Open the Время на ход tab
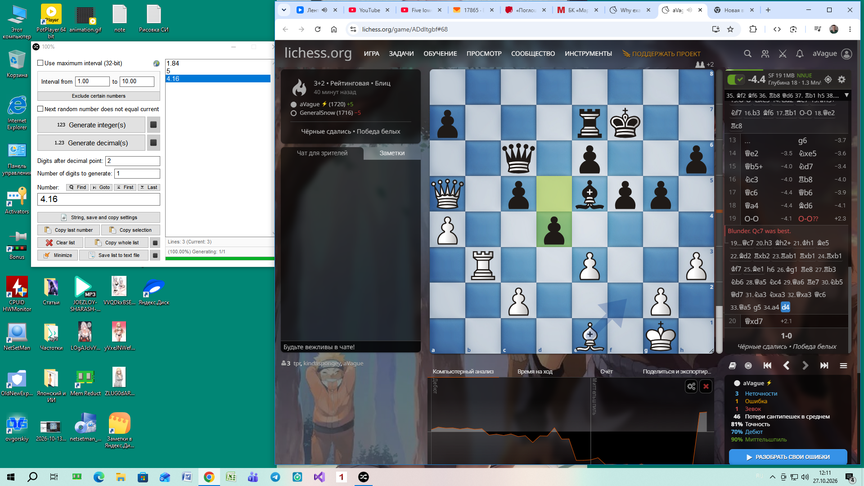This screenshot has width=864, height=486. [x=534, y=371]
